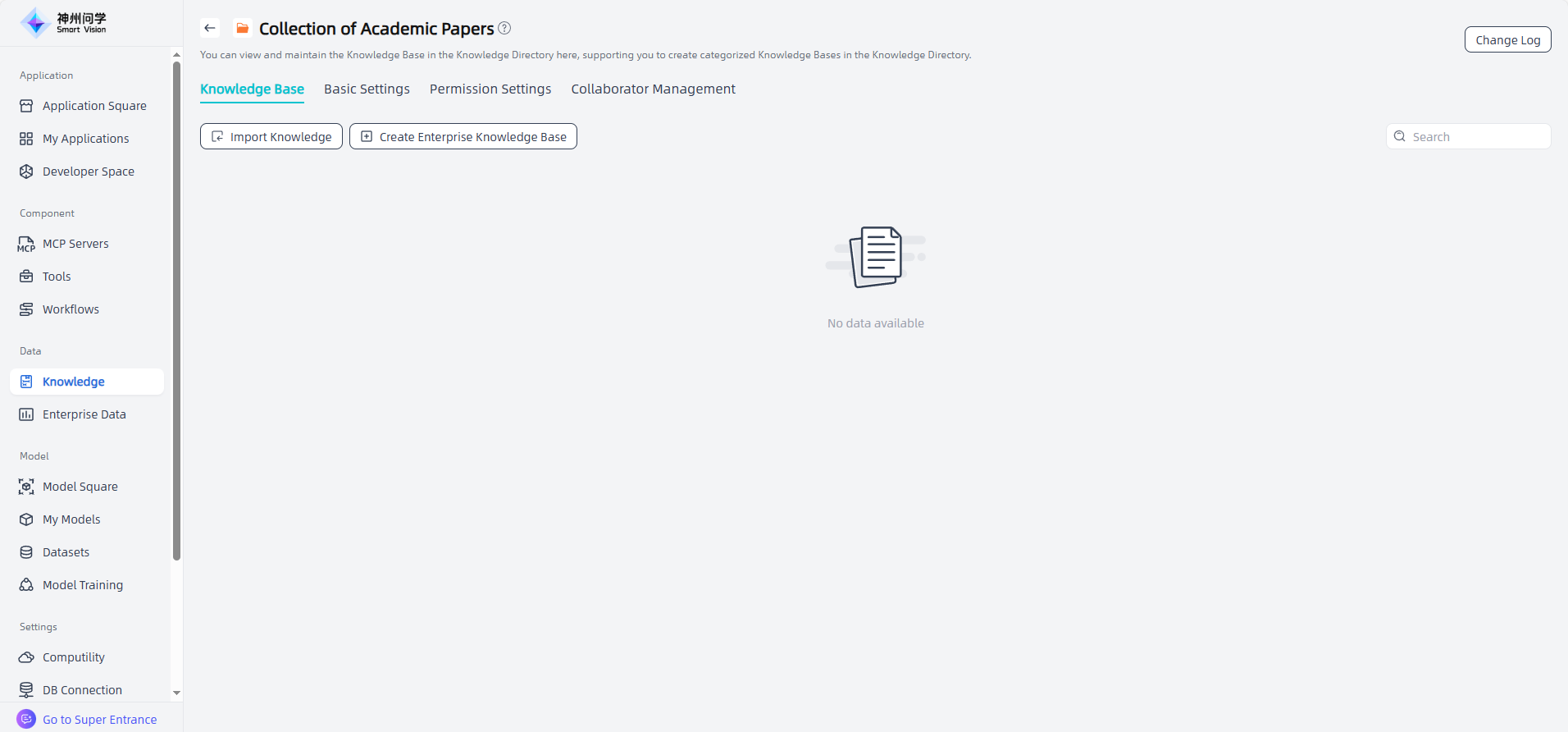Switch to the Basic Settings tab
This screenshot has width=1568, height=732.
point(367,89)
